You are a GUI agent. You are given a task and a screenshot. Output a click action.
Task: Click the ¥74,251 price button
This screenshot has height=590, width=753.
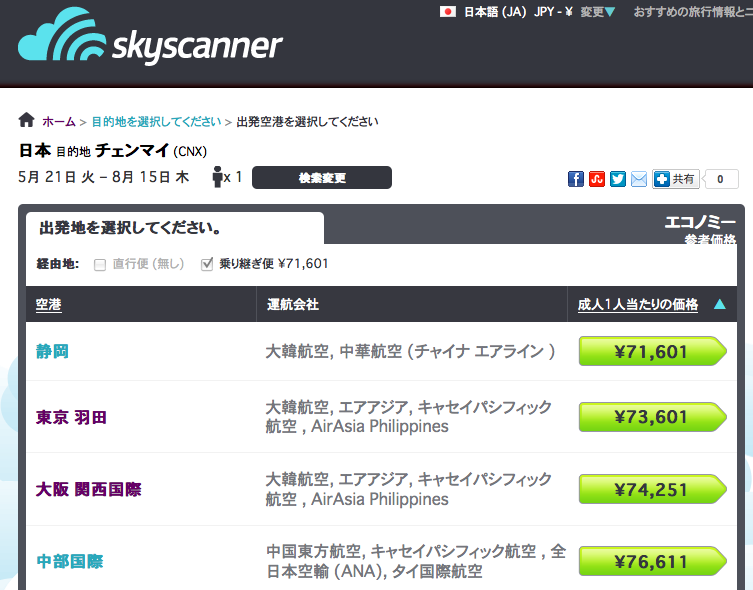[652, 489]
